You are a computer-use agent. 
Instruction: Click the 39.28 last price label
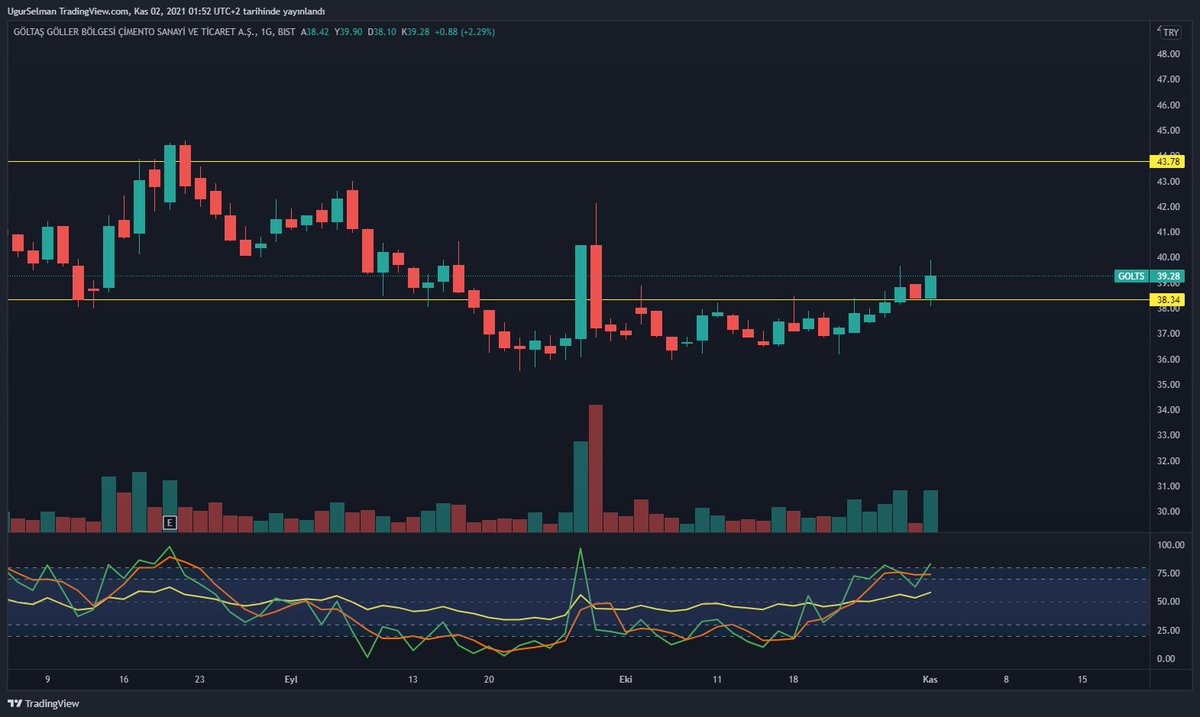1168,275
